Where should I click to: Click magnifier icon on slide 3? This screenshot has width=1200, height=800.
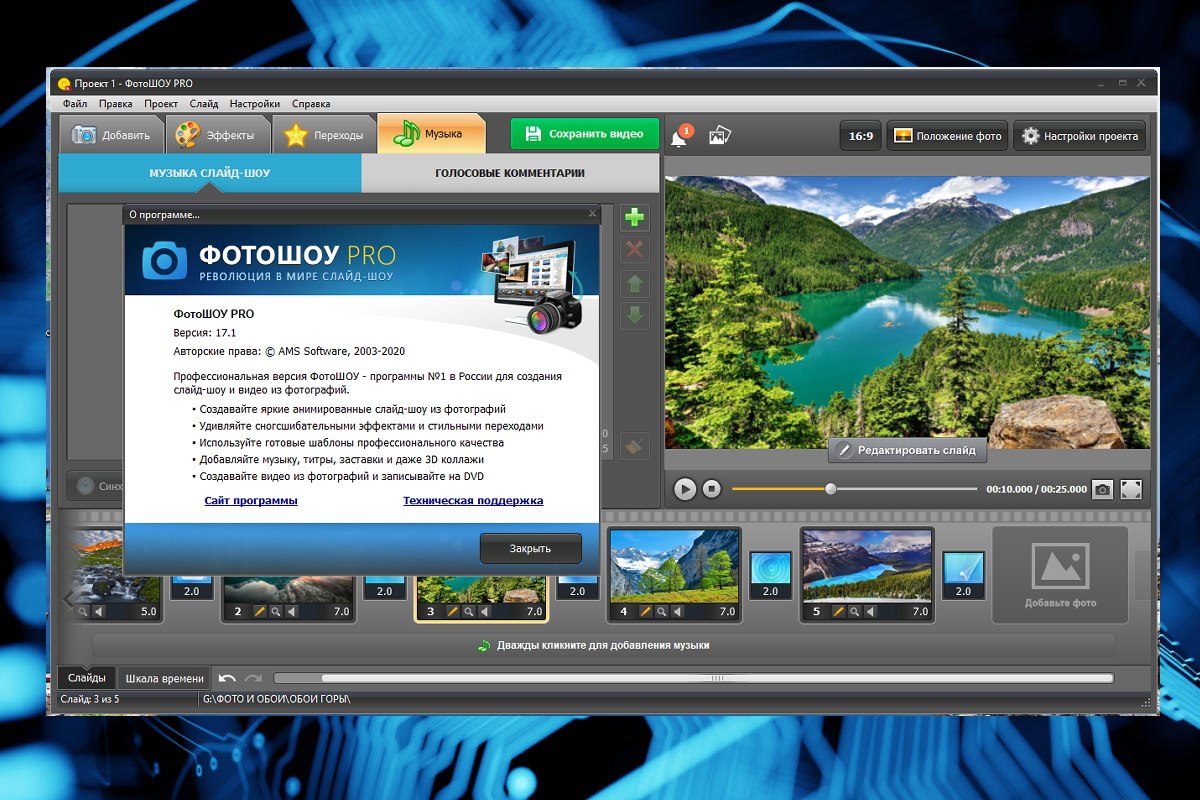pyautogui.click(x=468, y=611)
